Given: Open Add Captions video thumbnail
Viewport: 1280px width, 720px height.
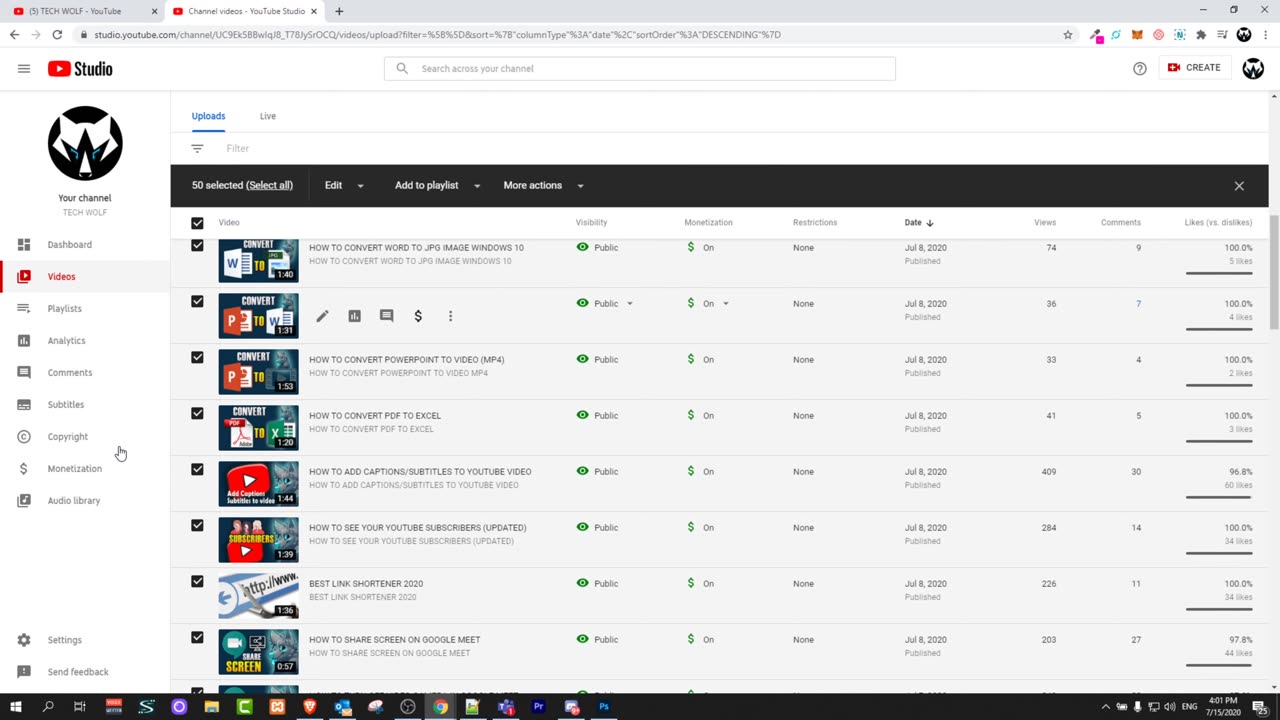Looking at the screenshot, I should (x=258, y=484).
